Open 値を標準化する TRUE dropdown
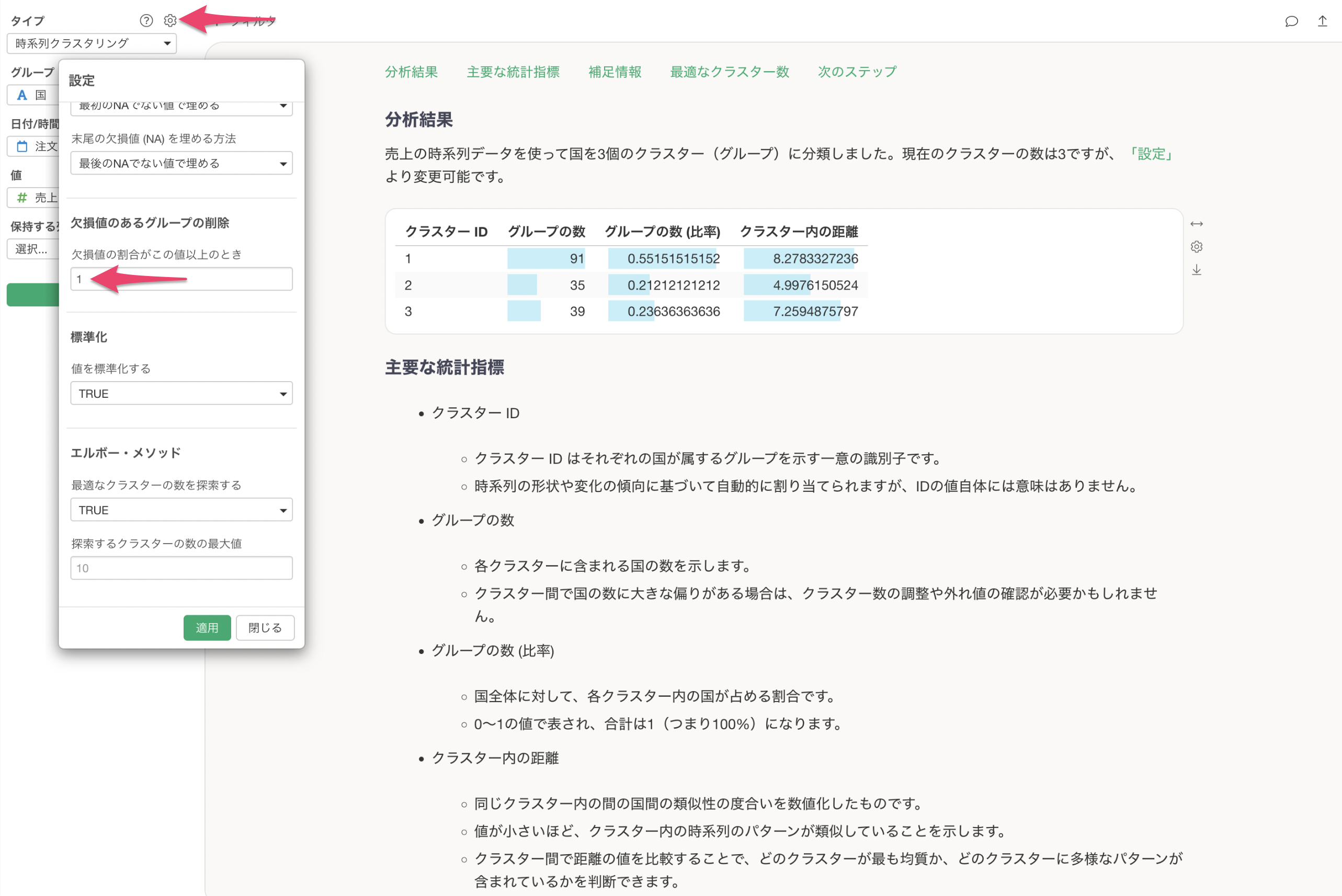Viewport: 1342px width, 896px height. coord(181,394)
